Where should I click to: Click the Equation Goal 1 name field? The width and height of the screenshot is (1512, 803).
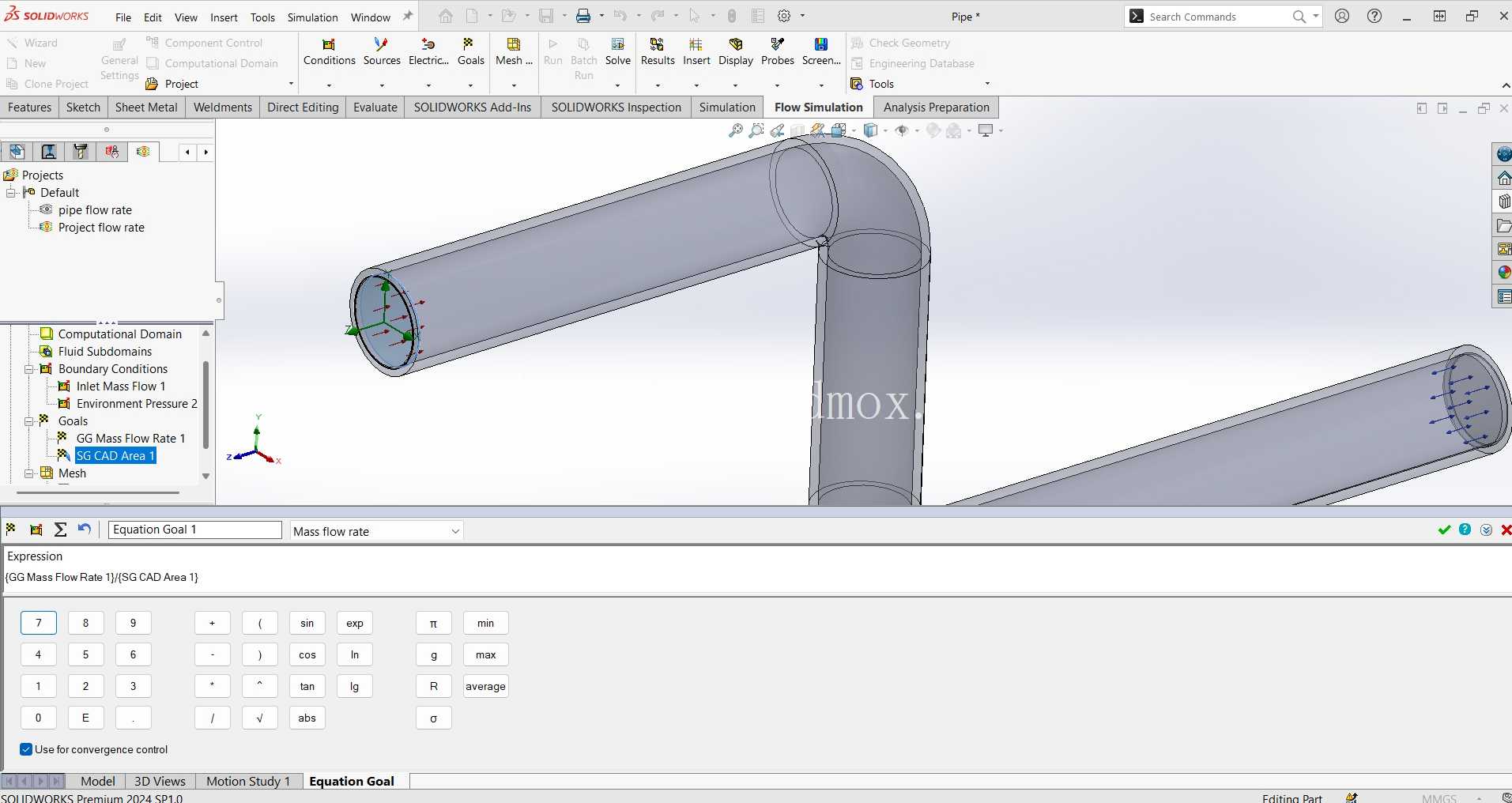(x=194, y=530)
